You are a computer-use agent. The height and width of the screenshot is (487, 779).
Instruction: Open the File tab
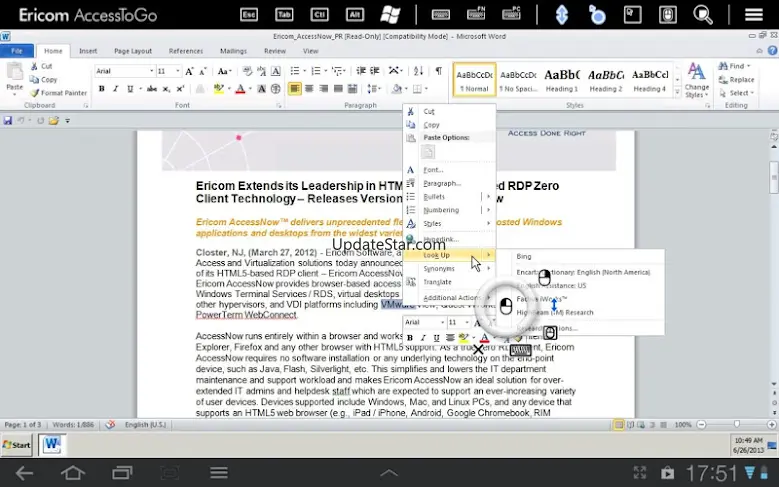[17, 51]
